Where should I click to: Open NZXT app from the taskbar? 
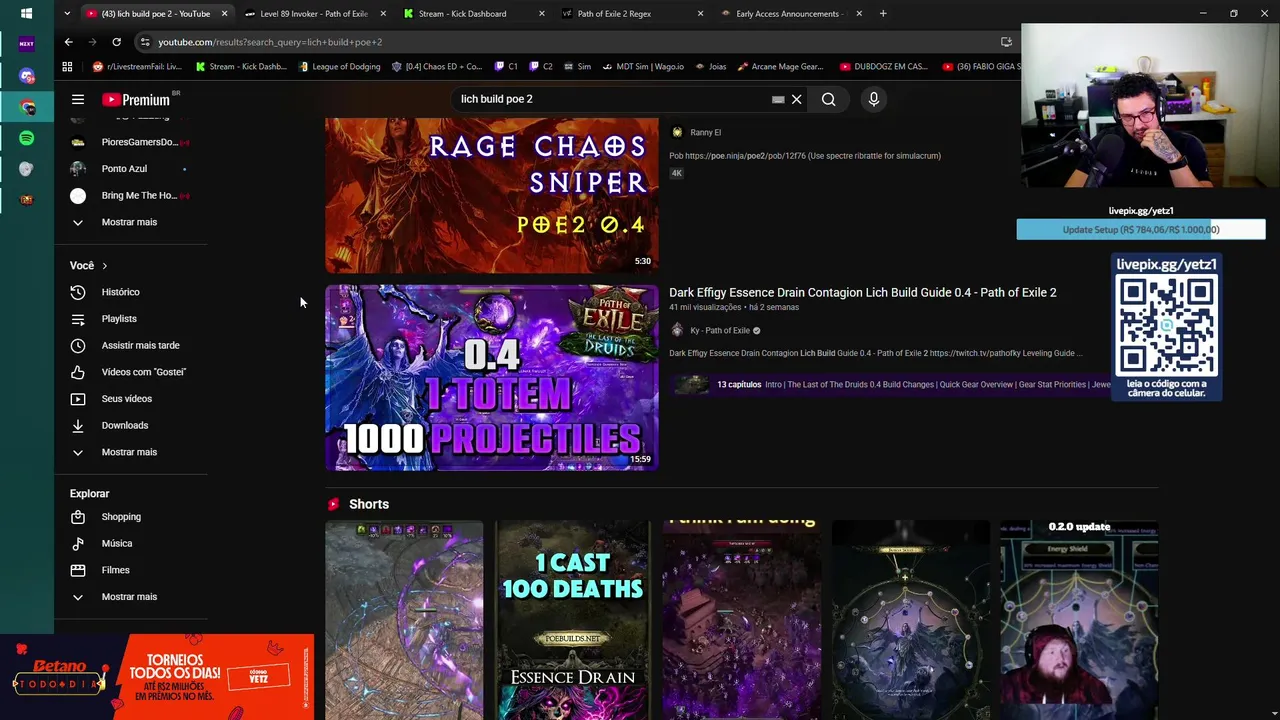[26, 44]
